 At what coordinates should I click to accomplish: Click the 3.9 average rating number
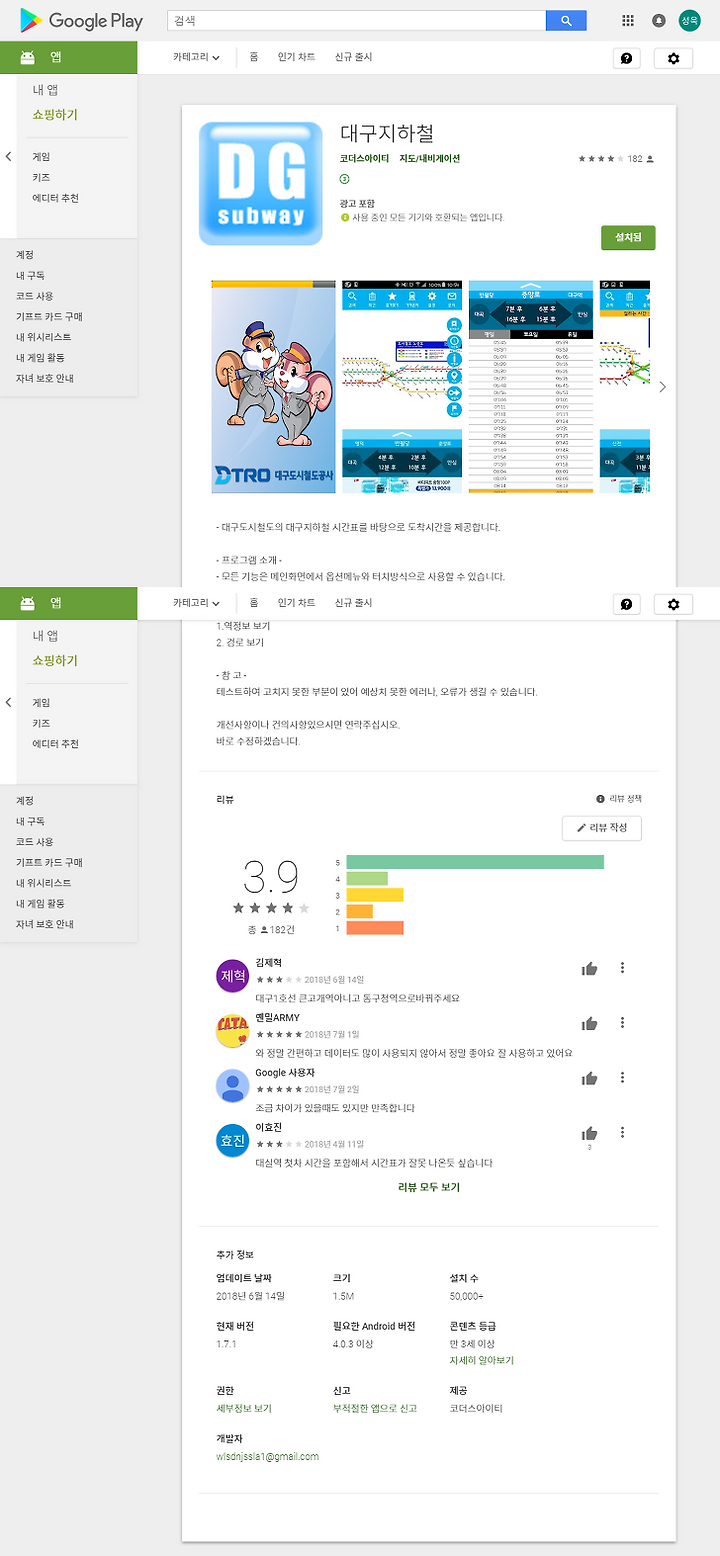pyautogui.click(x=271, y=877)
